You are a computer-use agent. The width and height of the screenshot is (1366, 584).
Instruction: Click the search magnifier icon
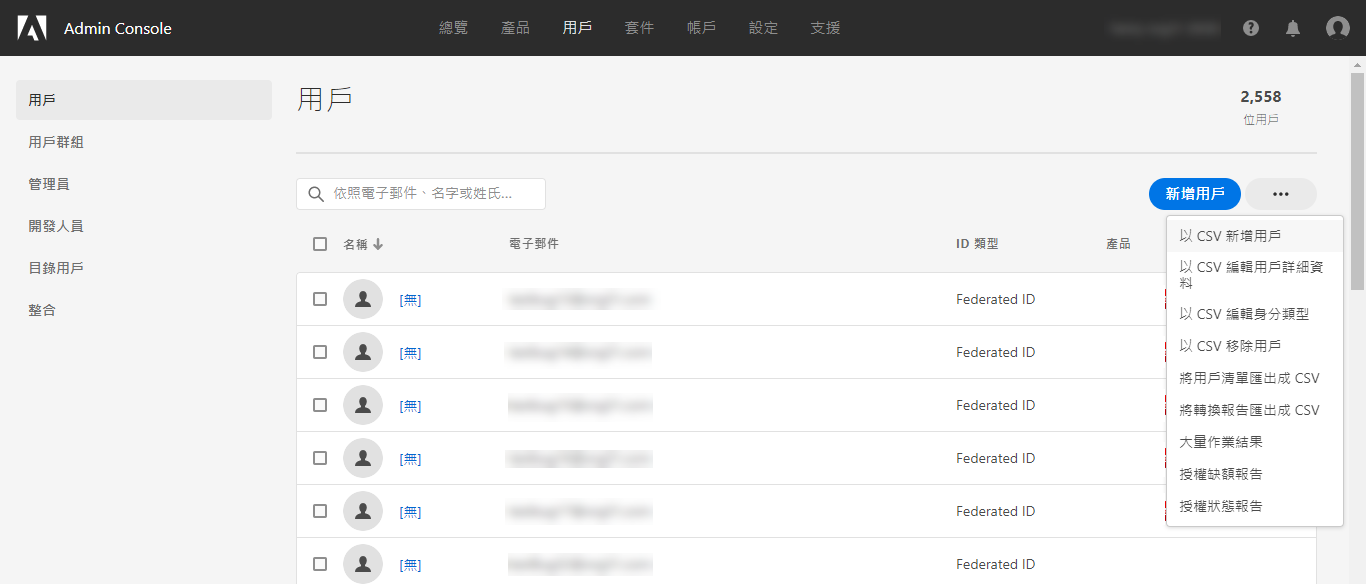316,193
